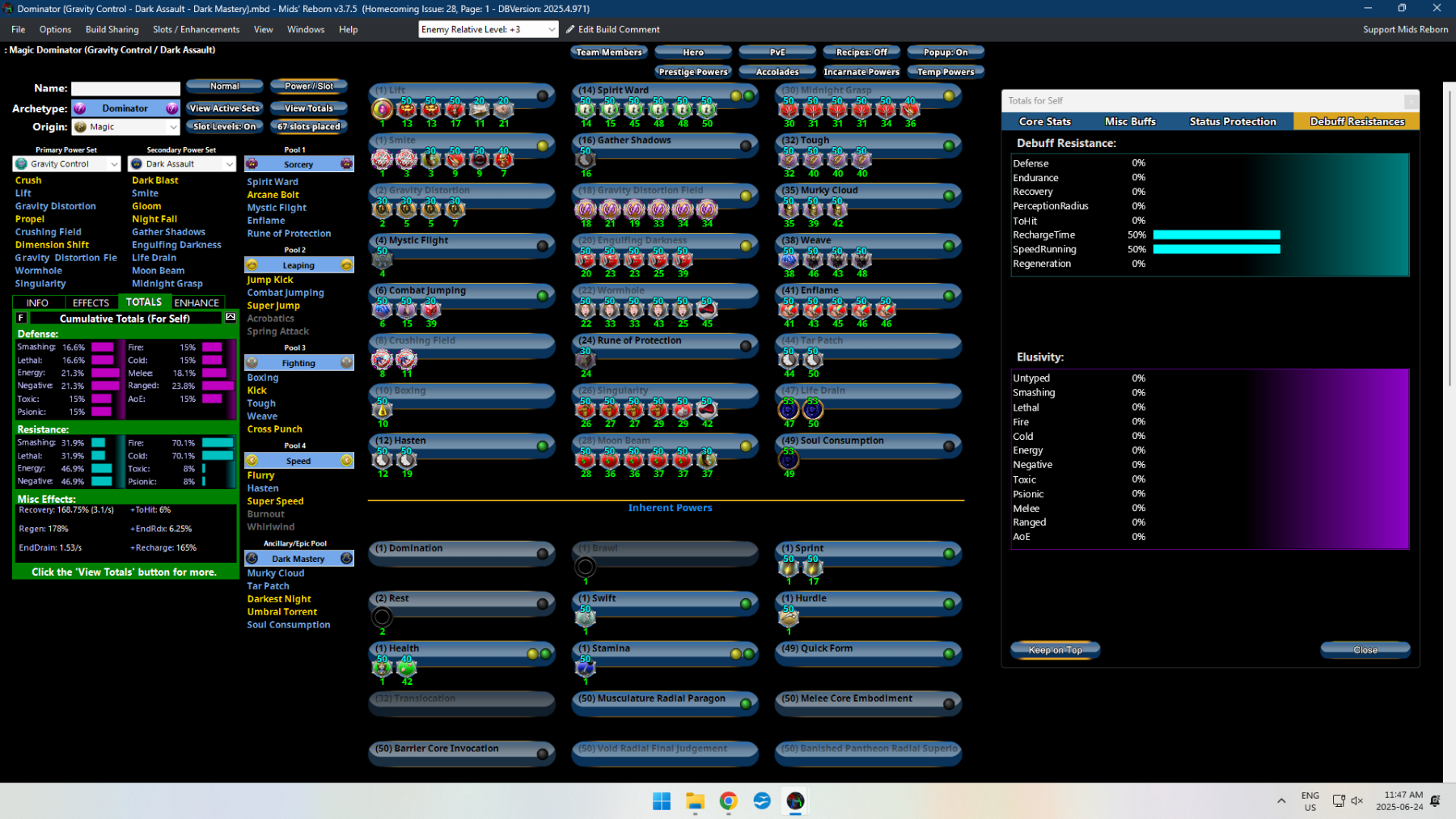
Task: Open the Gravity Control primary power set dropdown
Action: pyautogui.click(x=66, y=164)
